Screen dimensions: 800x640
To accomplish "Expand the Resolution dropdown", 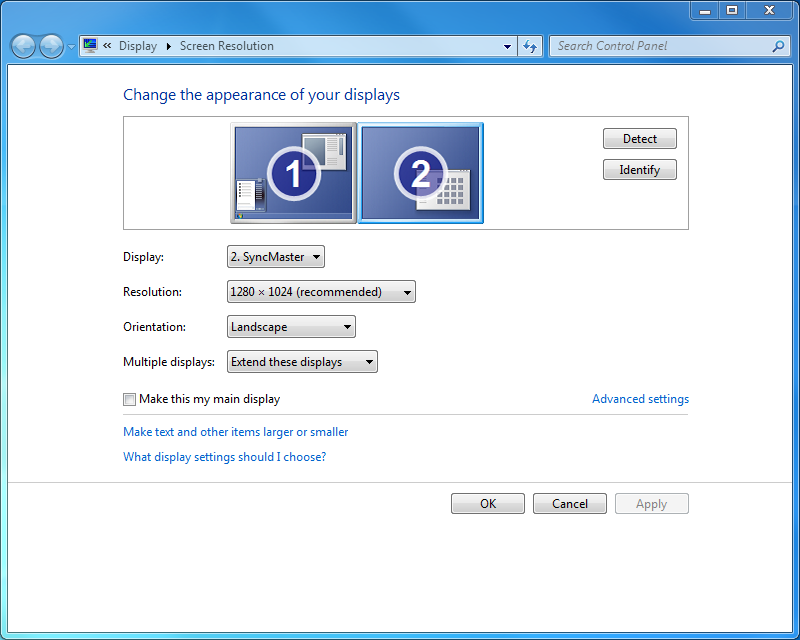I will click(x=321, y=292).
